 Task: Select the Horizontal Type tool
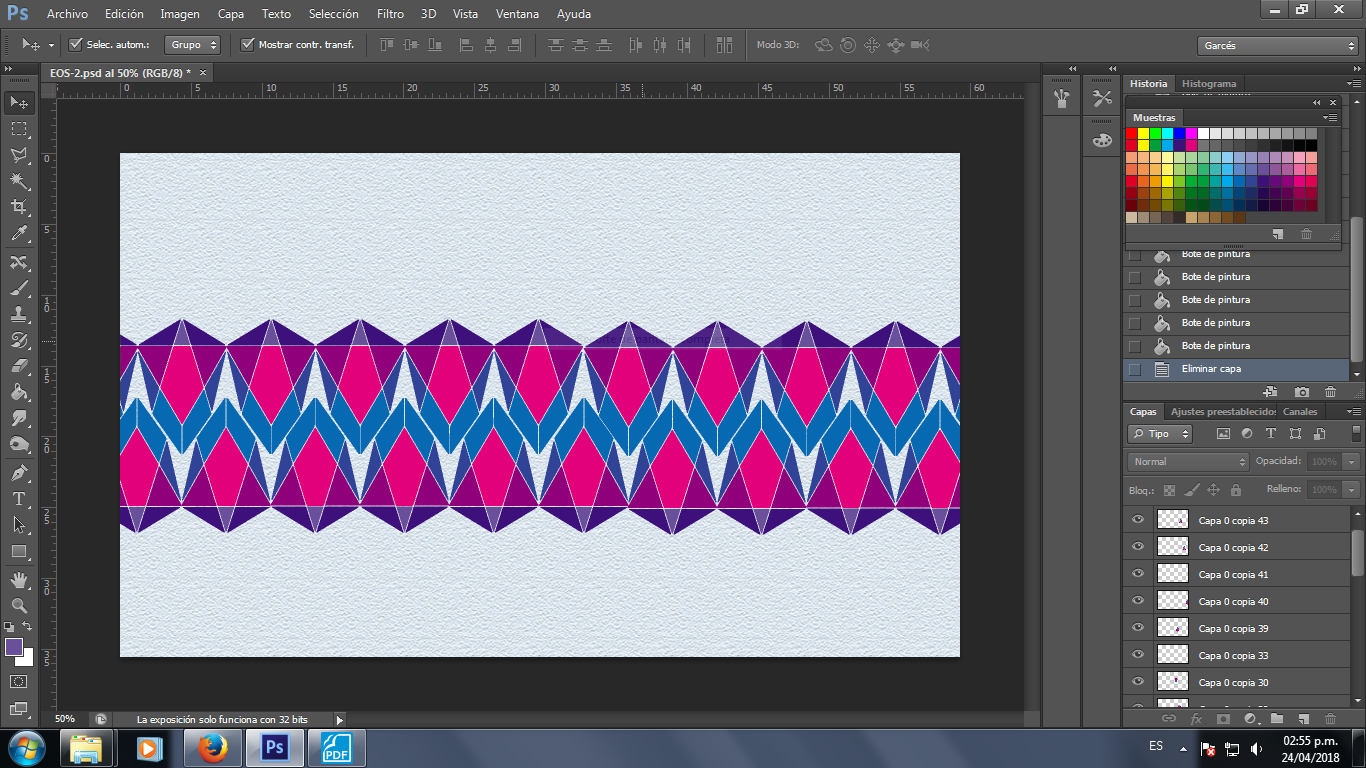19,498
